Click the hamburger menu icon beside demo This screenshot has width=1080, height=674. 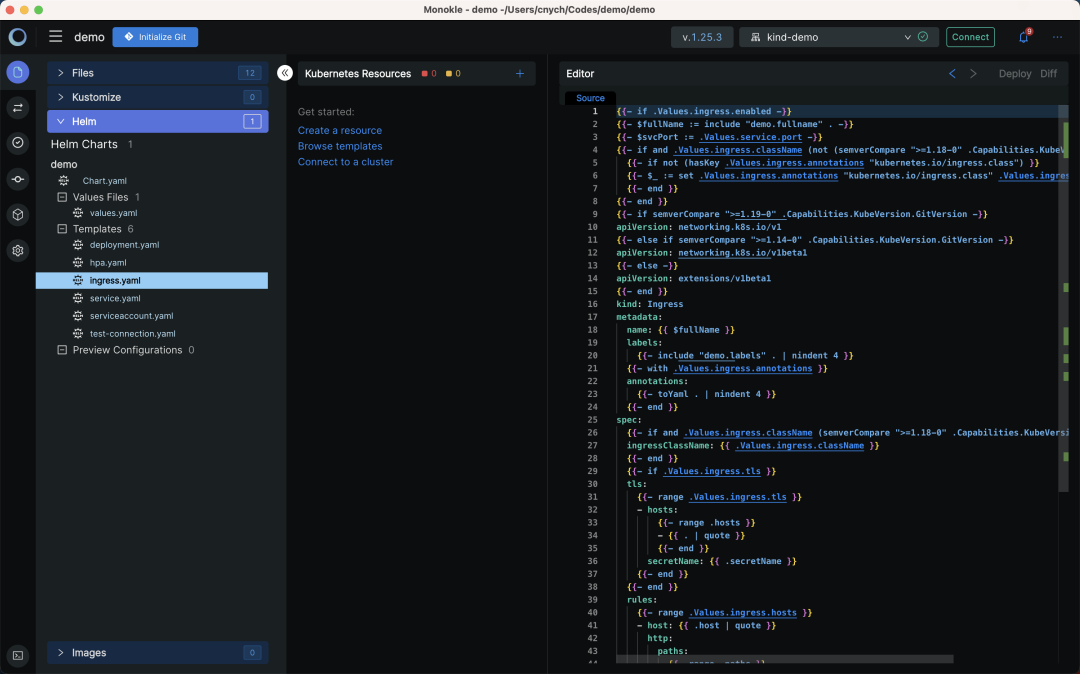pos(56,37)
